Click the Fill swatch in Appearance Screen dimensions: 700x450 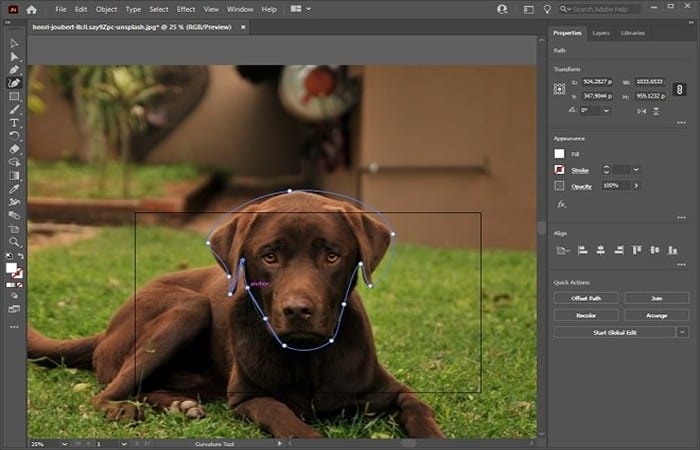pos(559,154)
